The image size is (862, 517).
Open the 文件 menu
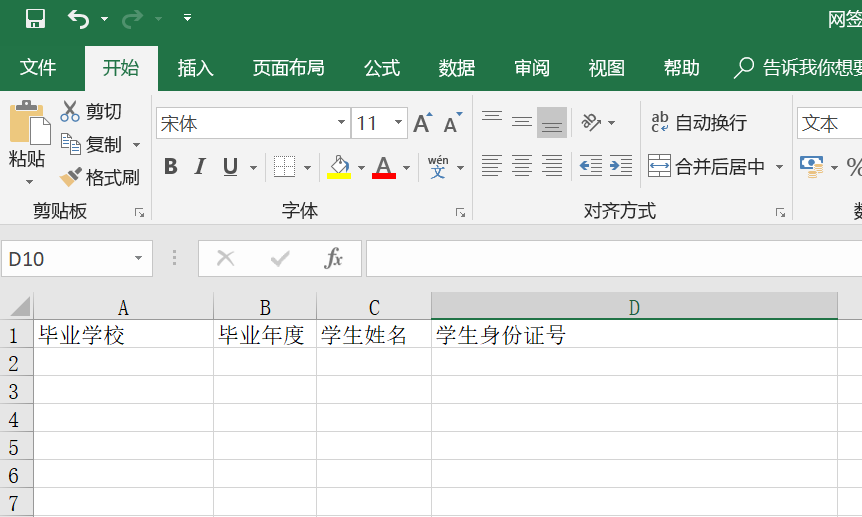point(38,68)
